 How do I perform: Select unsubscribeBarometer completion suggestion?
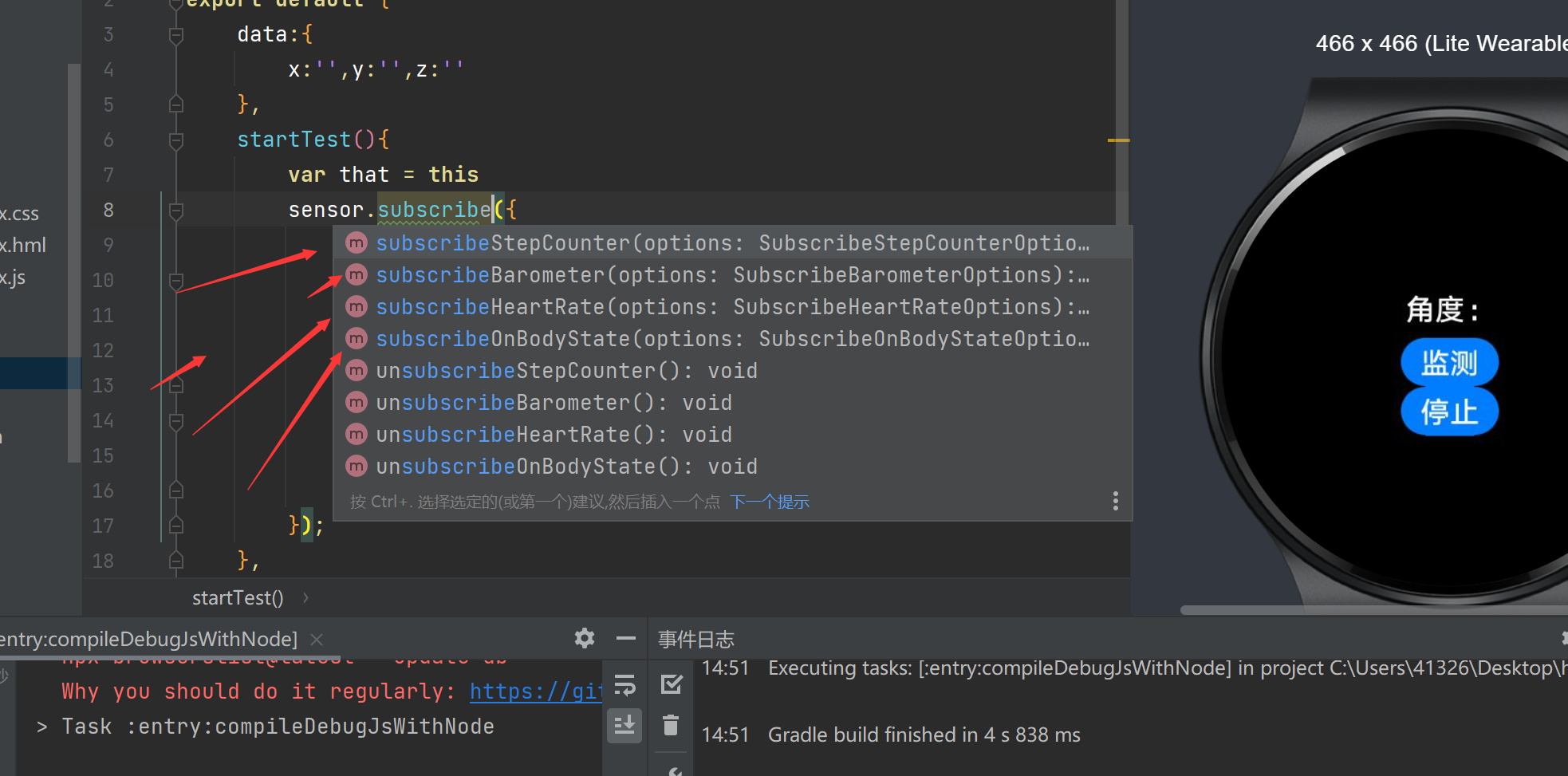pos(732,403)
